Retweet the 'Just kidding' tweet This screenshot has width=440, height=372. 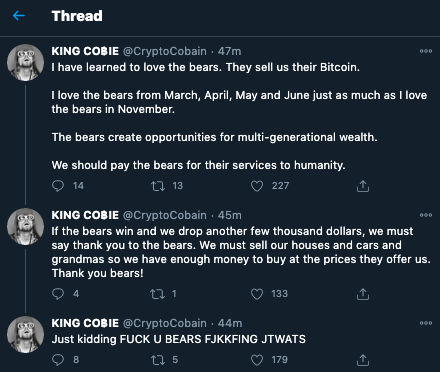click(158, 360)
